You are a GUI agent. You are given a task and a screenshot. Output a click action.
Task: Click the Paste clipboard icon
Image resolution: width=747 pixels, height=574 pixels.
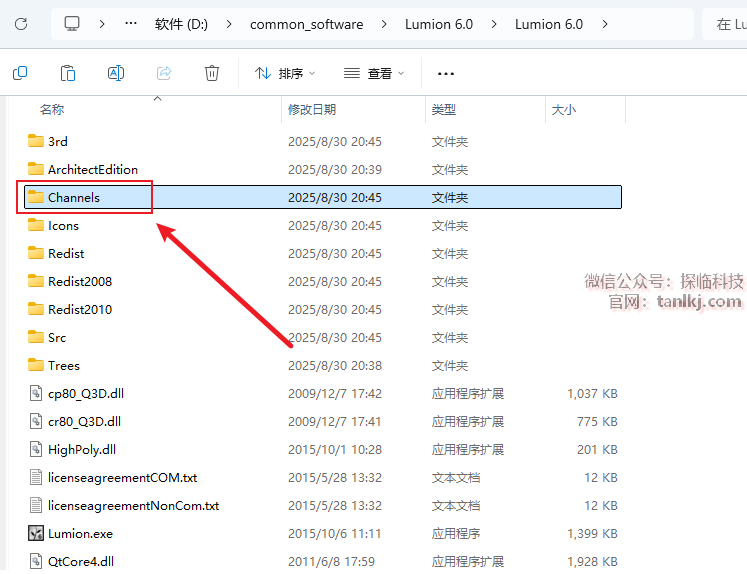(68, 73)
